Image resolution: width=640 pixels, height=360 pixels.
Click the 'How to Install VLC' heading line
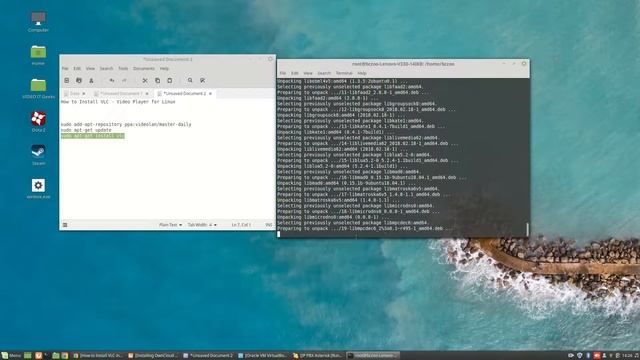click(x=118, y=102)
